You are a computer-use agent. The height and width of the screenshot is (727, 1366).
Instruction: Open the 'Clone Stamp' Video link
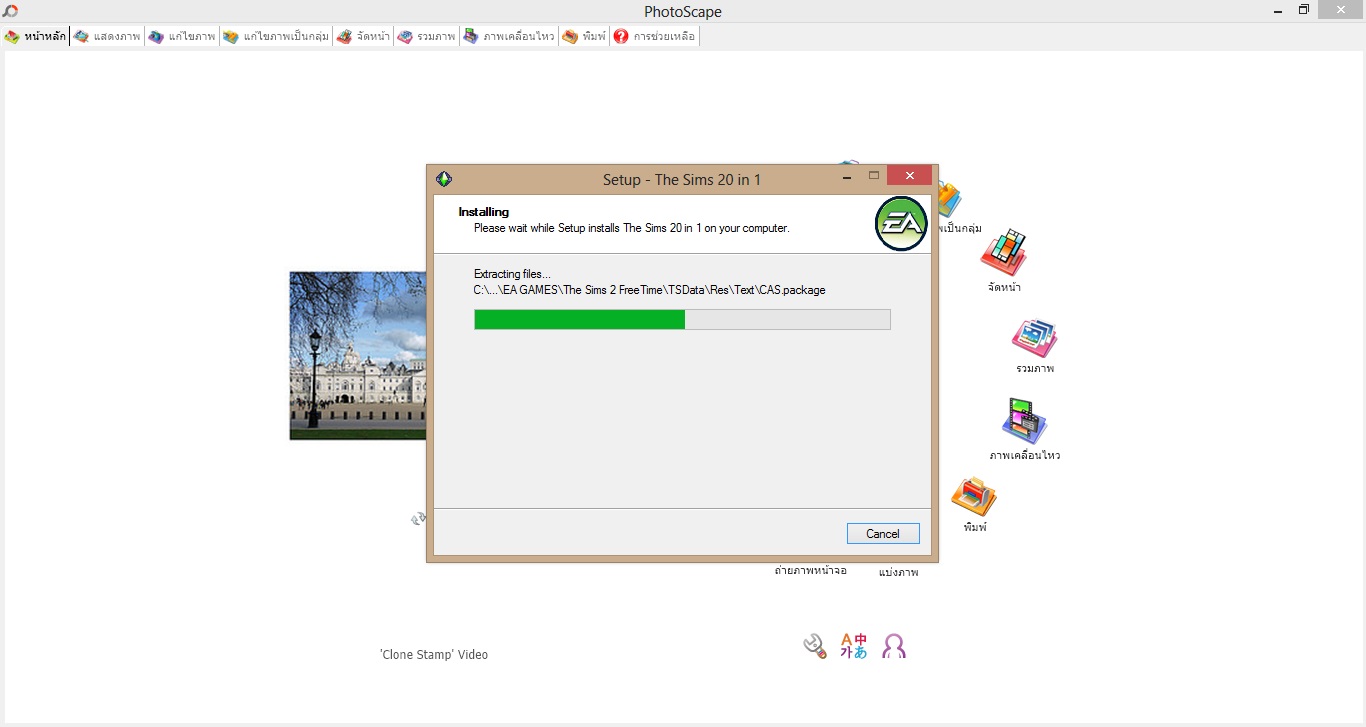pyautogui.click(x=434, y=655)
